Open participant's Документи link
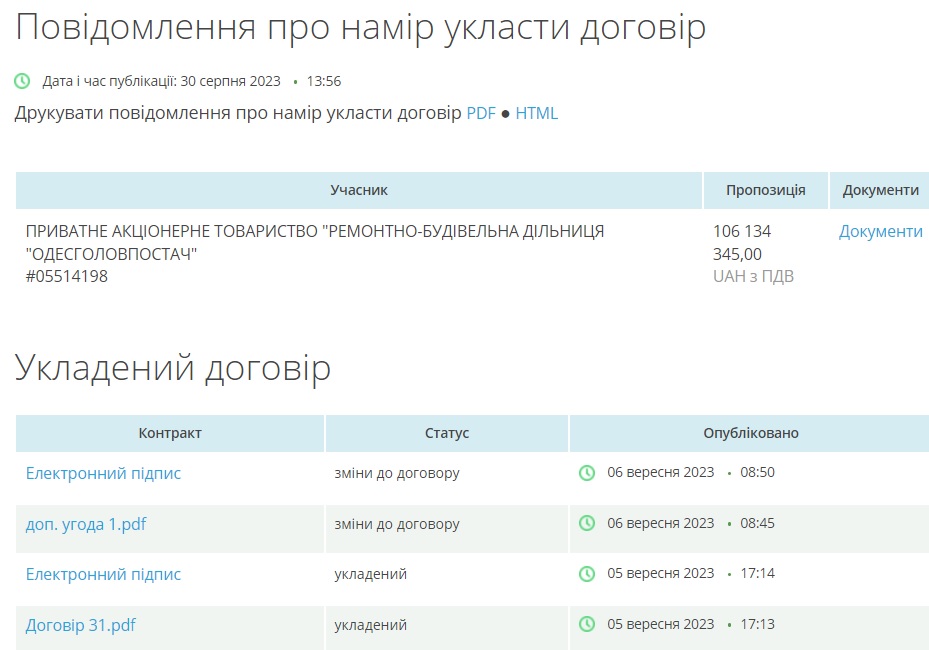The image size is (929, 650). [880, 231]
